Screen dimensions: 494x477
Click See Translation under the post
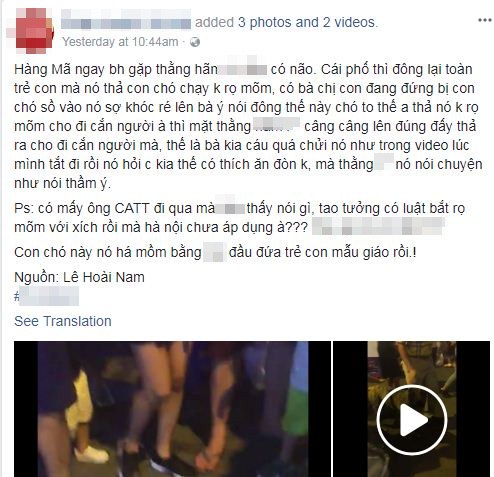(63, 321)
